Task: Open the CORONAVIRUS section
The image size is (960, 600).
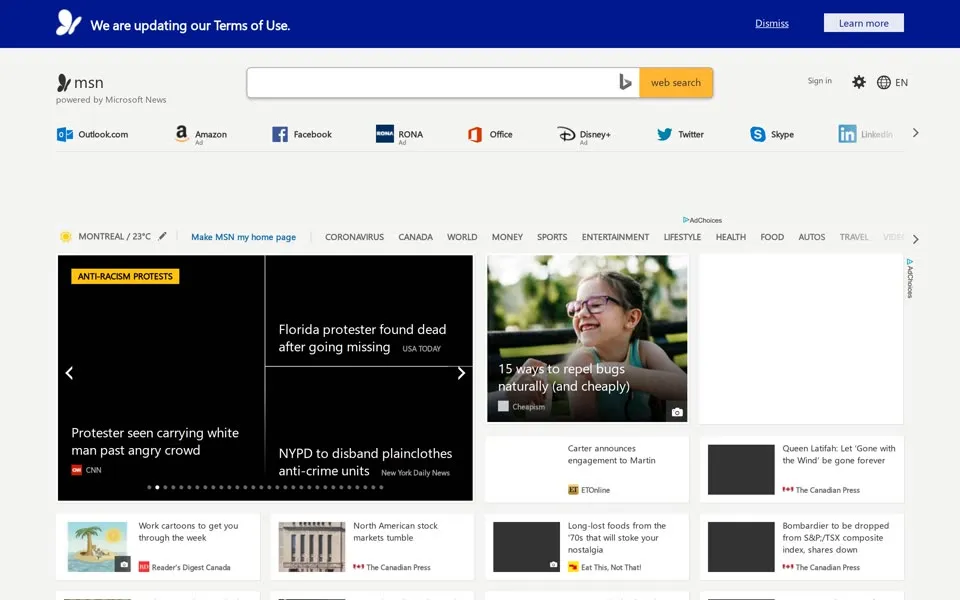Action: point(354,237)
